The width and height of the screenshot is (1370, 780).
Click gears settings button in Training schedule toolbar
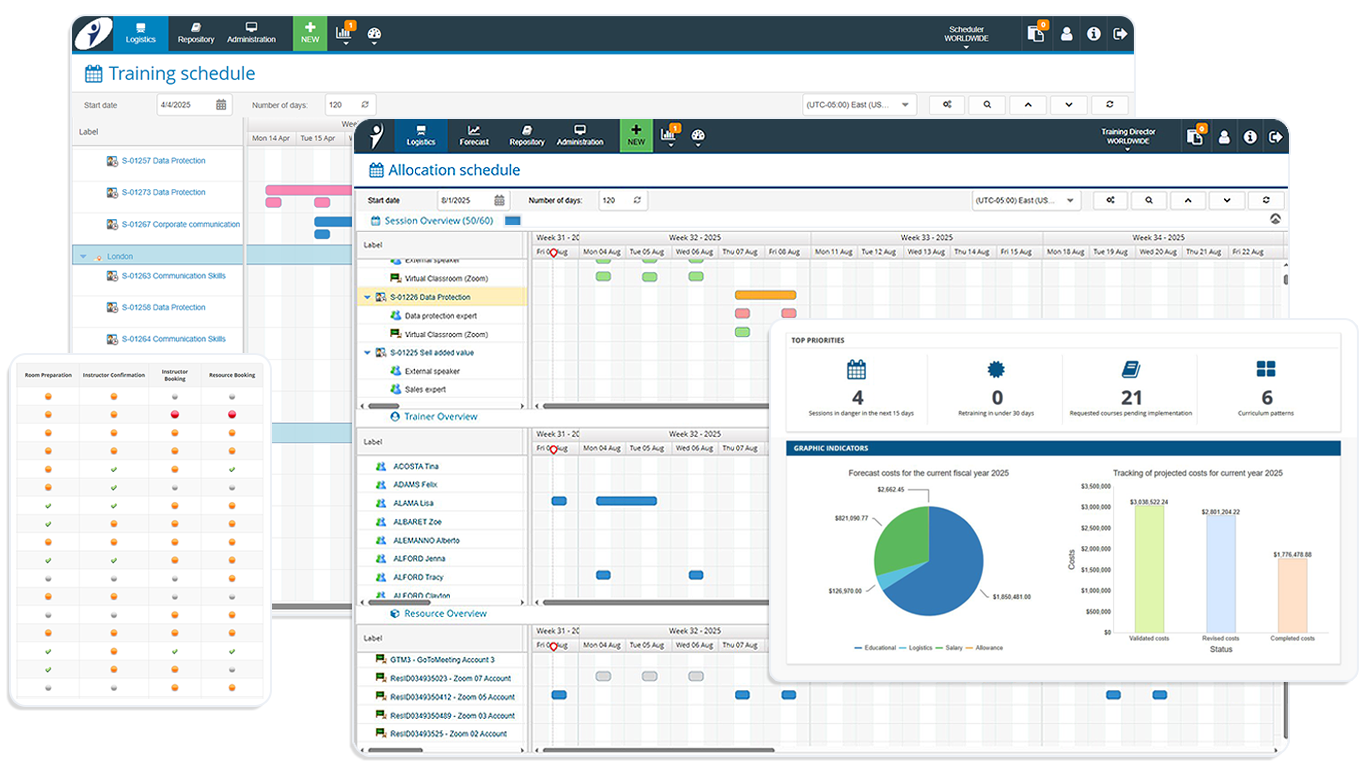(x=947, y=105)
